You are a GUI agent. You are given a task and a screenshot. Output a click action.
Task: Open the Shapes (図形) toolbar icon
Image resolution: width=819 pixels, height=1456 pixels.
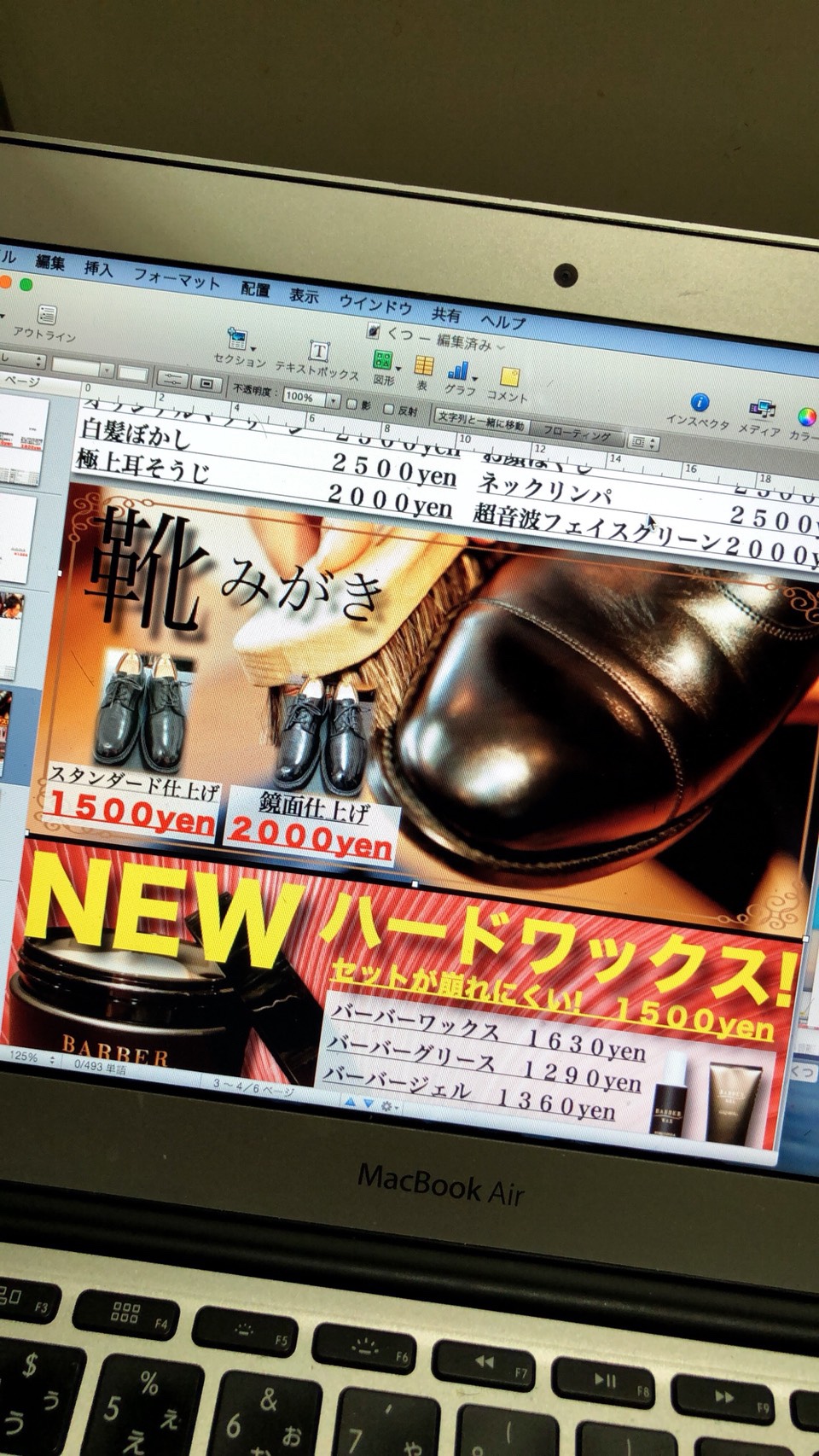click(383, 361)
